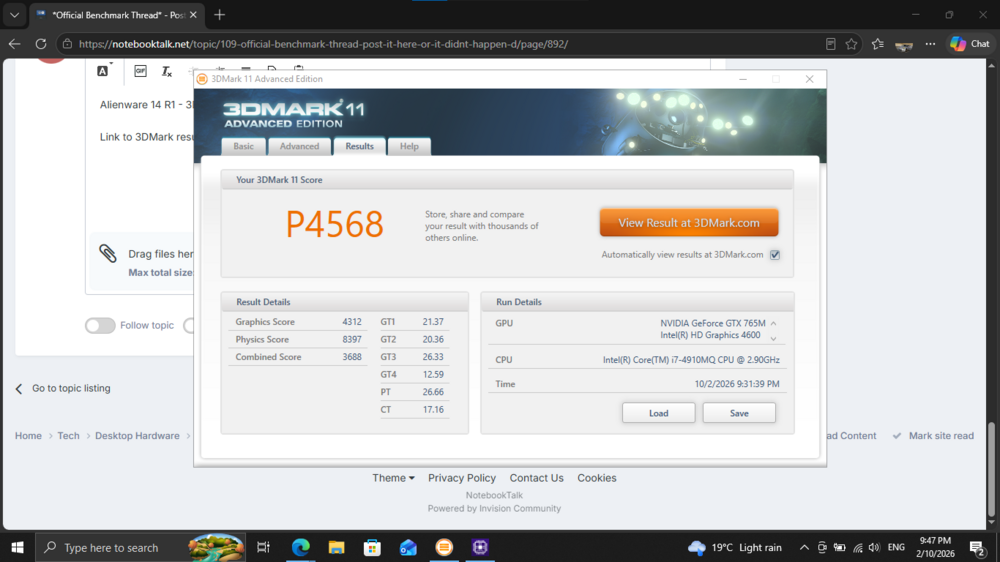
Task: Open File Explorer from the taskbar
Action: click(x=336, y=547)
